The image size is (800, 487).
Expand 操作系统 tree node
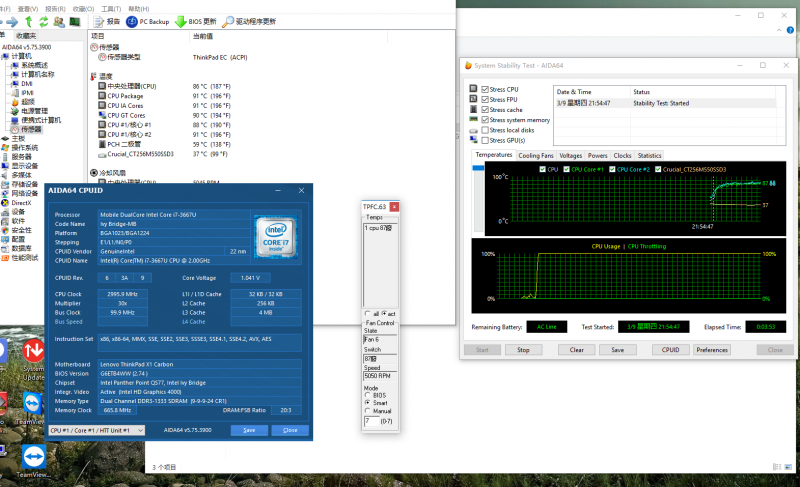pyautogui.click(x=24, y=148)
